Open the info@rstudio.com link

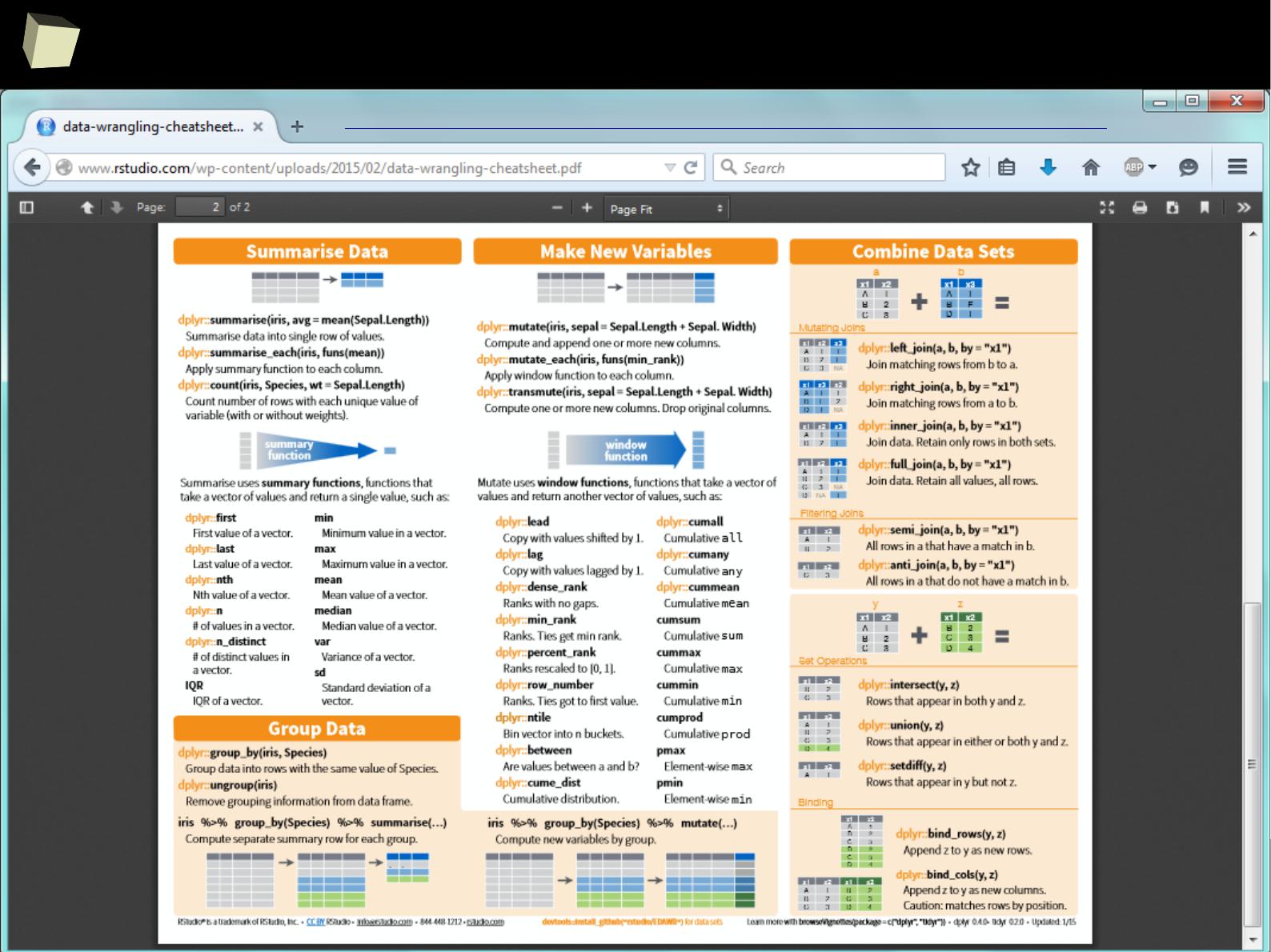pyautogui.click(x=385, y=922)
